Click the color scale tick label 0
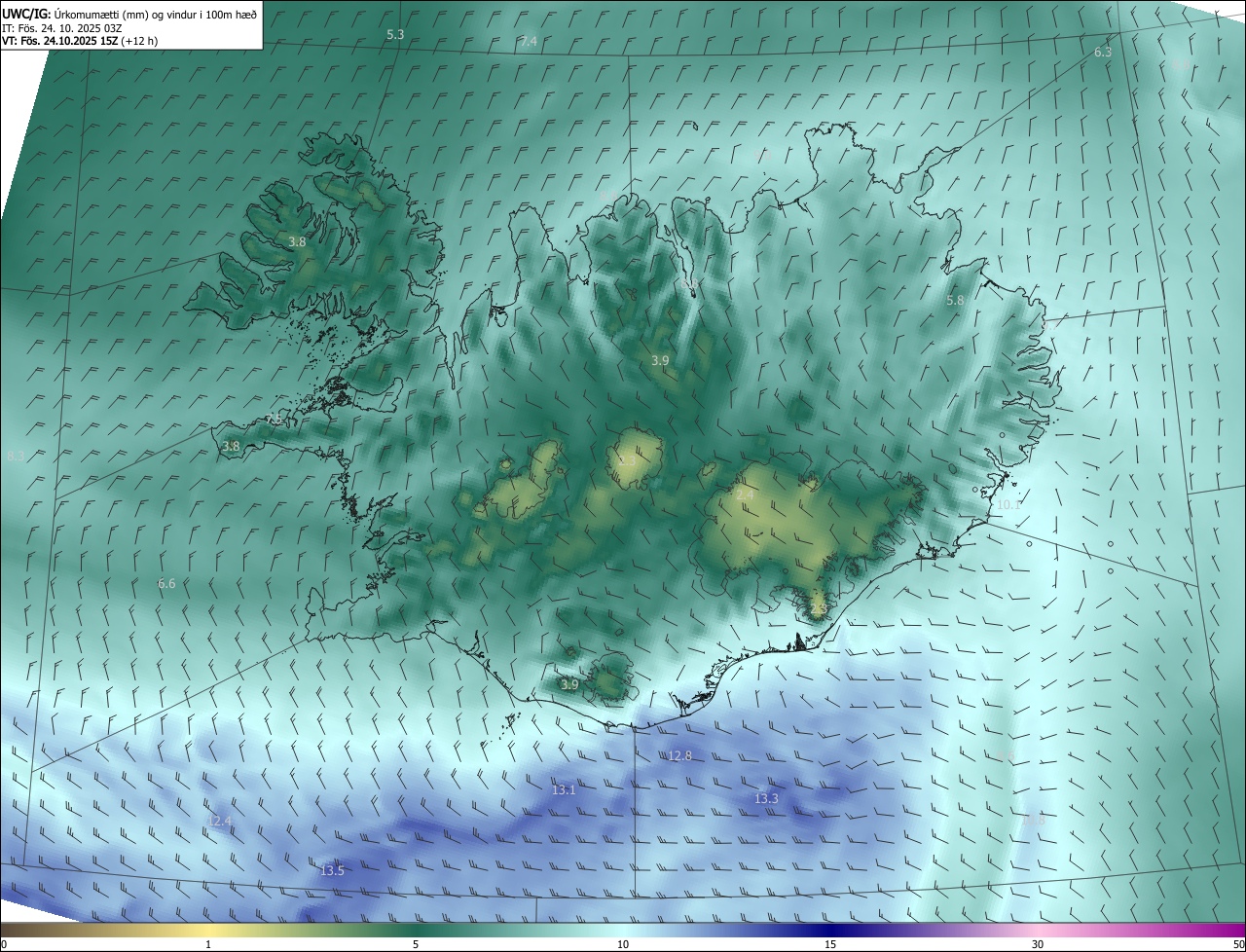This screenshot has height=952, width=1246. click(x=4, y=944)
